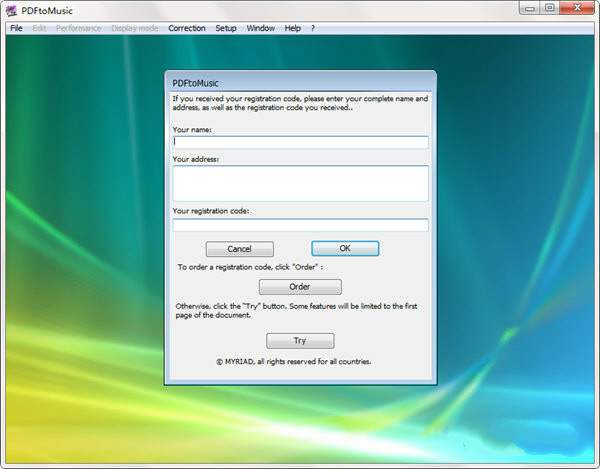Click Order to buy a registration code

[300, 287]
